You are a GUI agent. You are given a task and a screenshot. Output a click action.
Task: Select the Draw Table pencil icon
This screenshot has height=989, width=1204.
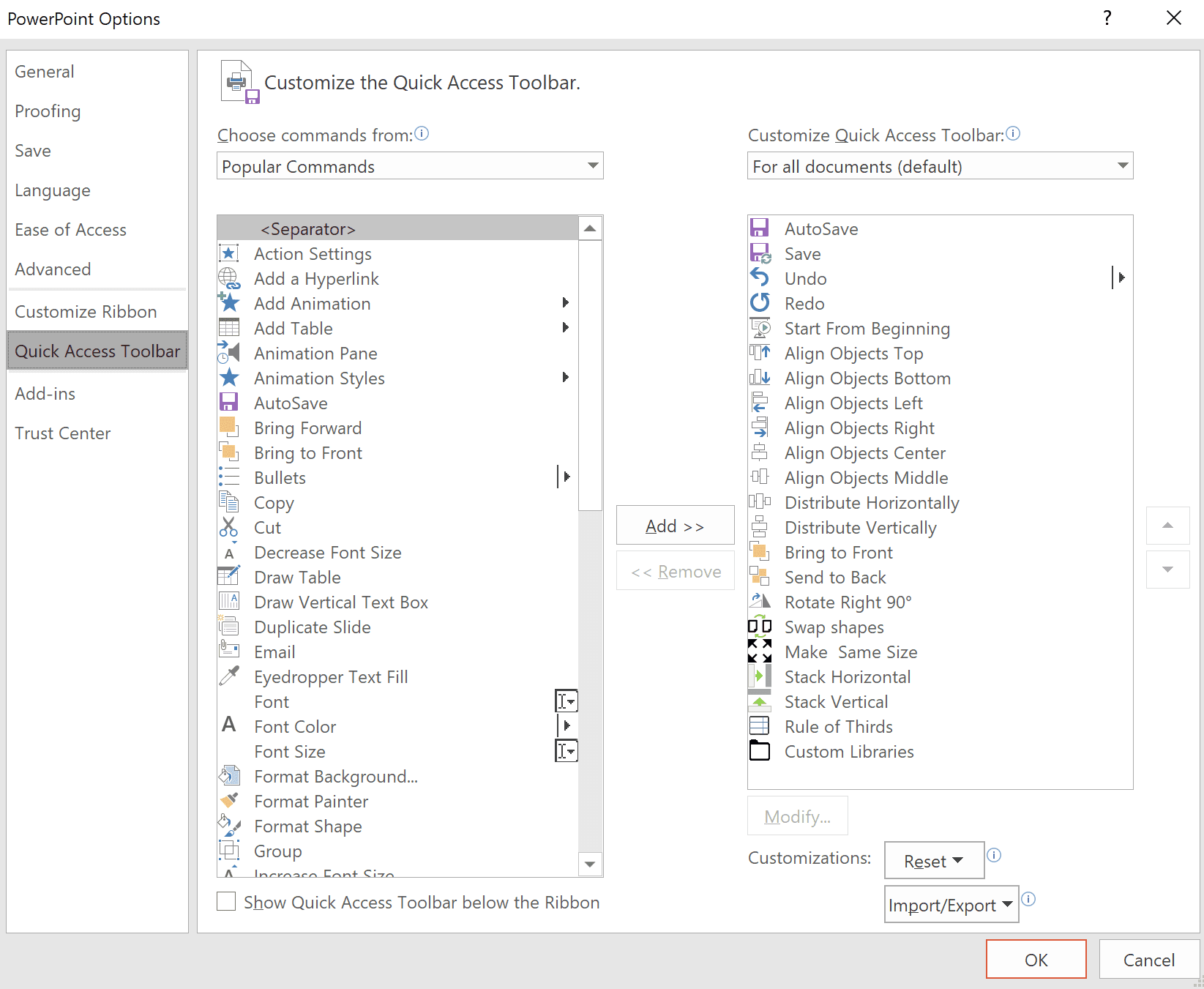click(x=229, y=577)
